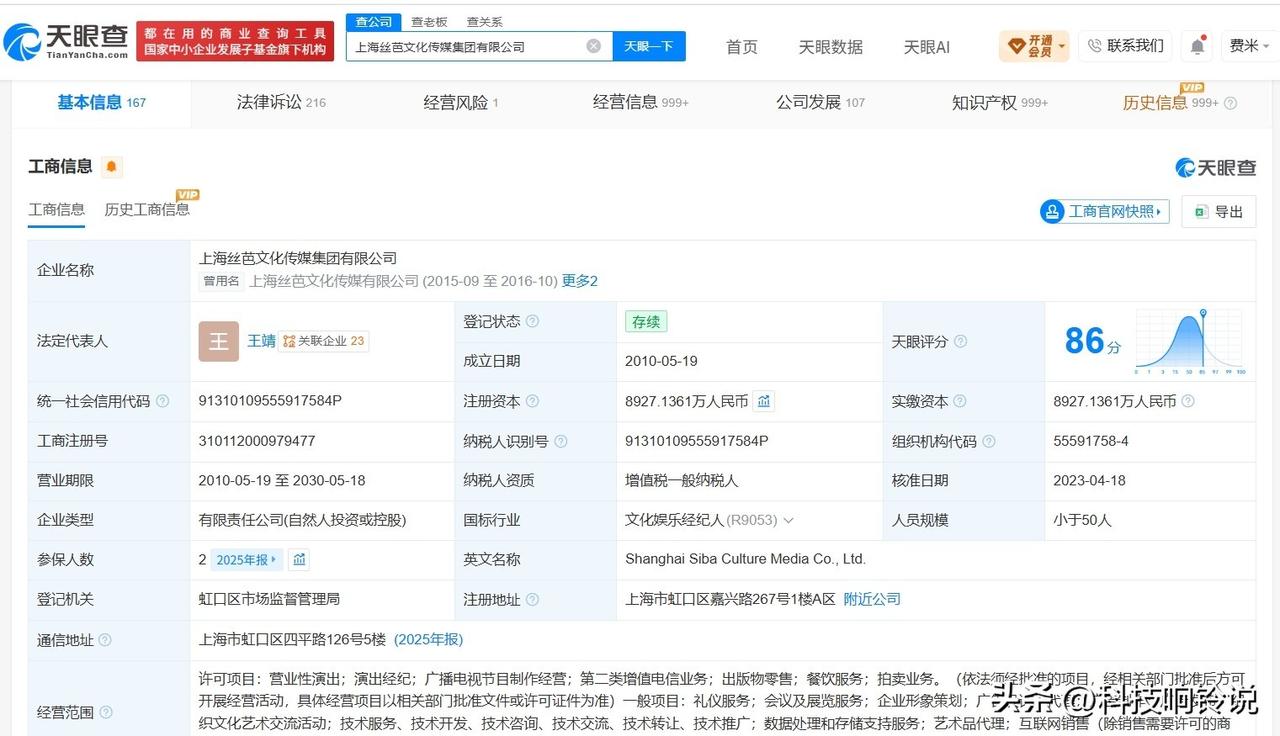The width and height of the screenshot is (1280, 736).
Task: Click the help icon beside 统一社会信用代码
Action: click(162, 401)
